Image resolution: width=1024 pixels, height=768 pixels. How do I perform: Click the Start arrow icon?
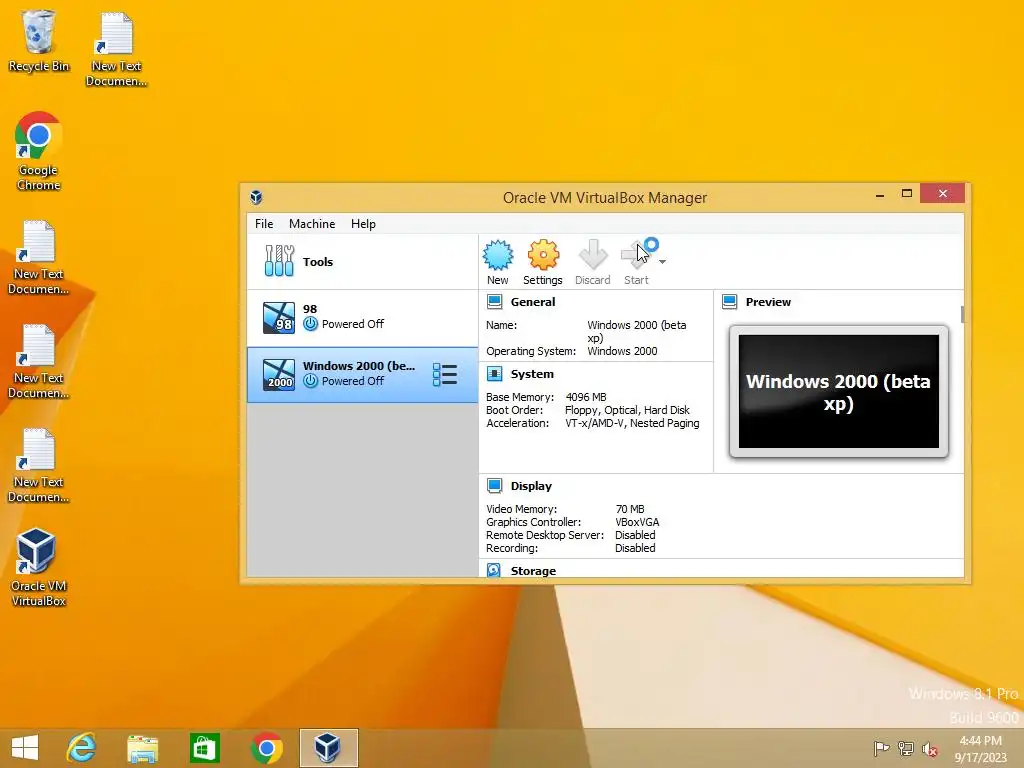click(635, 255)
